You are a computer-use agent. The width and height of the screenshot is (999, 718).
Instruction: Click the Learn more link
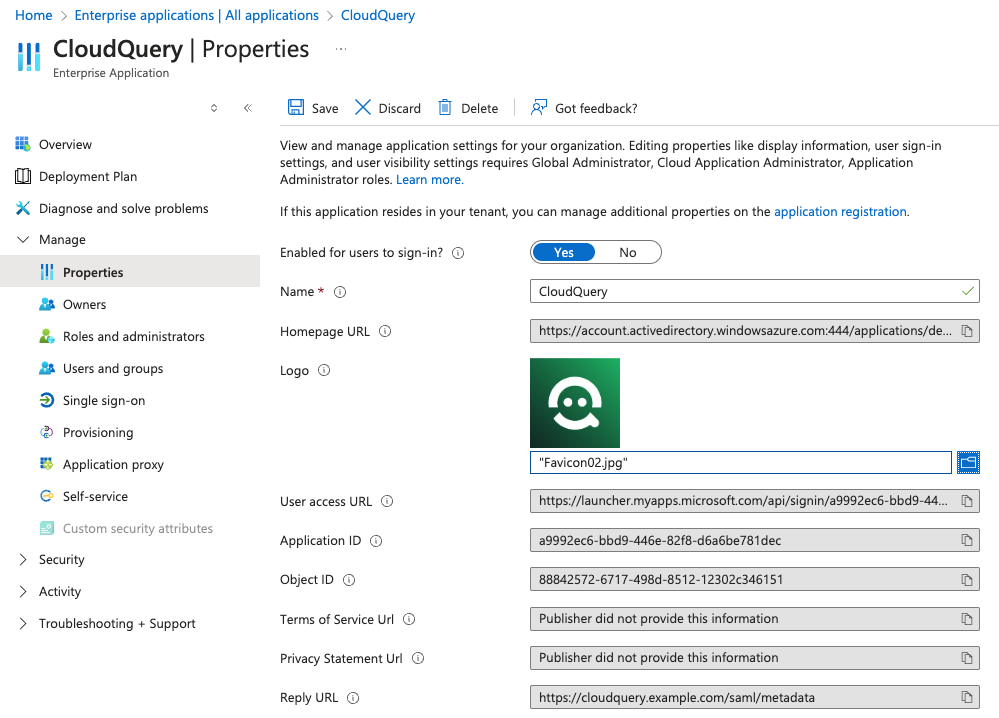(x=428, y=180)
